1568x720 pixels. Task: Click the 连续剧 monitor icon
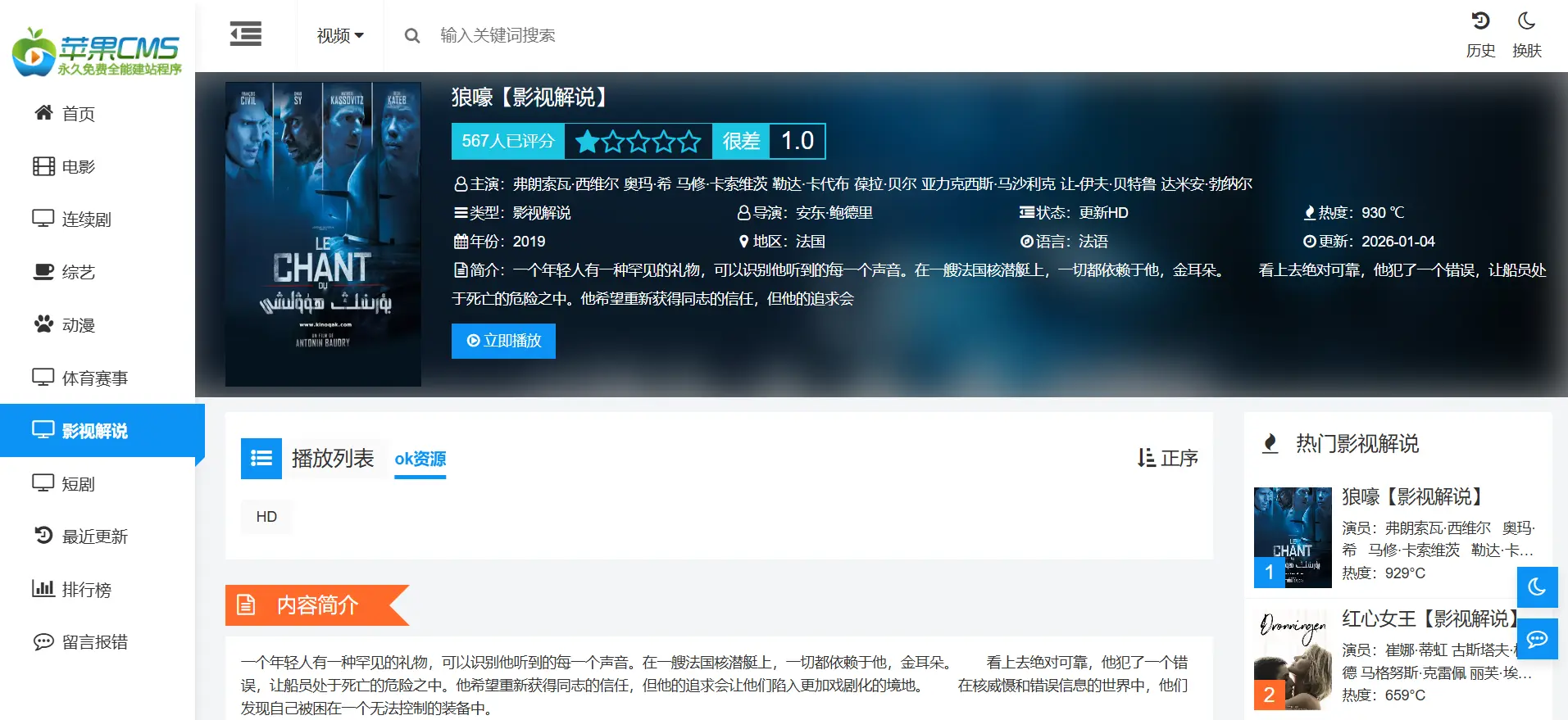[x=43, y=219]
